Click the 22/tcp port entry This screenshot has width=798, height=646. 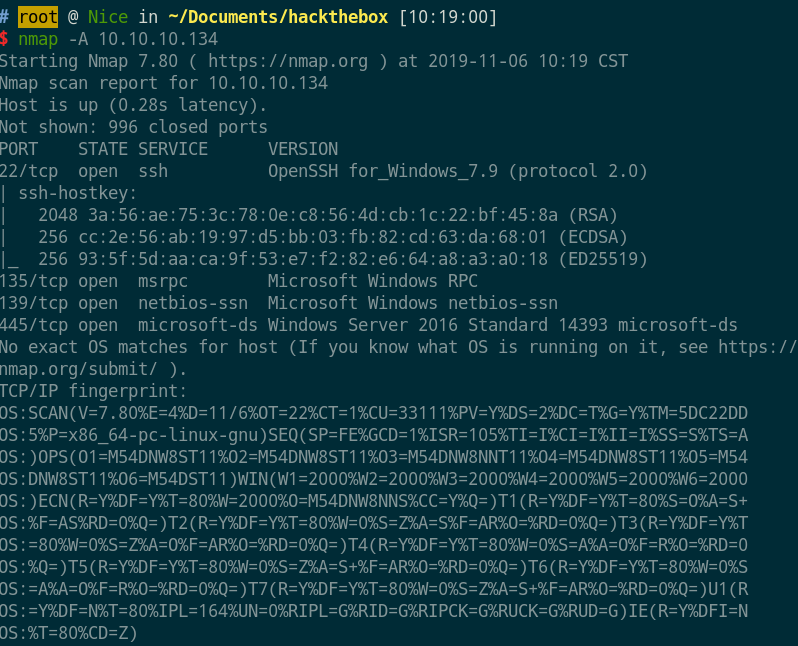click(30, 171)
